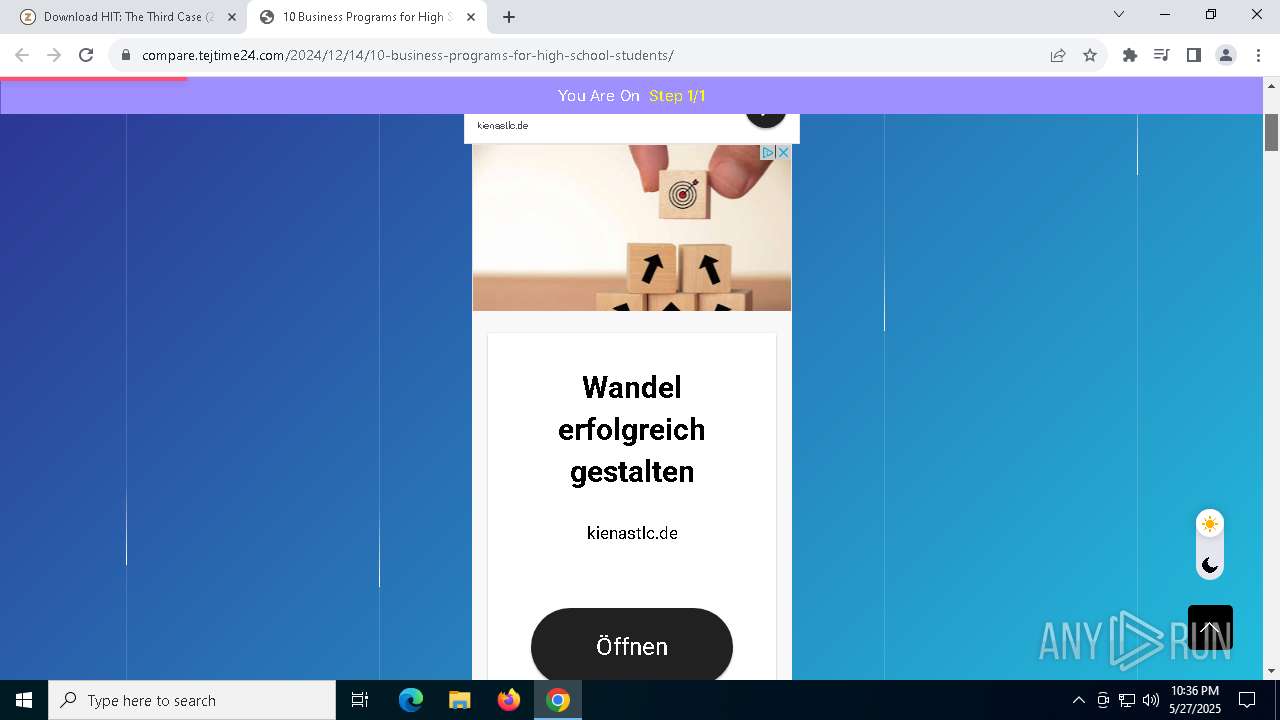
Task: Click the Wandel erfolgreich gestalten headline
Action: pos(632,429)
